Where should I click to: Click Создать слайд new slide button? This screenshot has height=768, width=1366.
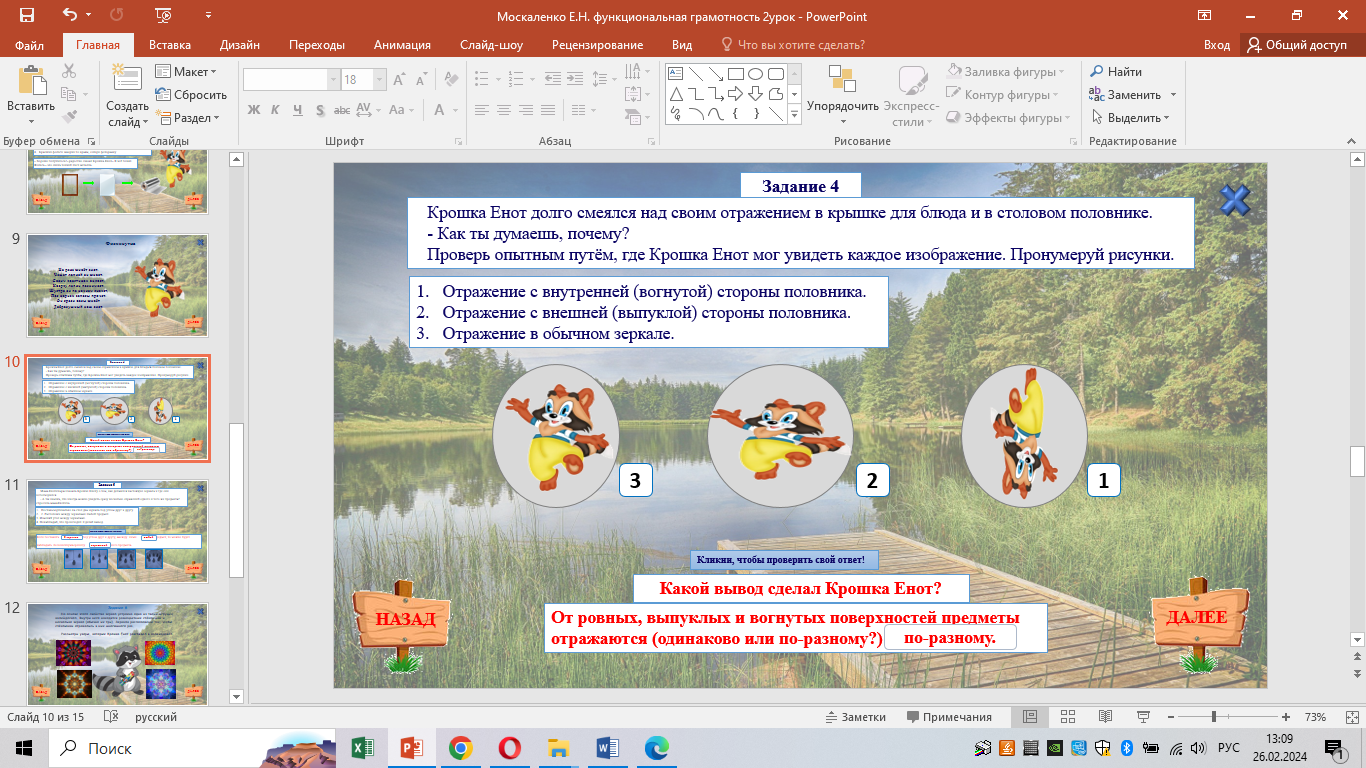(127, 95)
